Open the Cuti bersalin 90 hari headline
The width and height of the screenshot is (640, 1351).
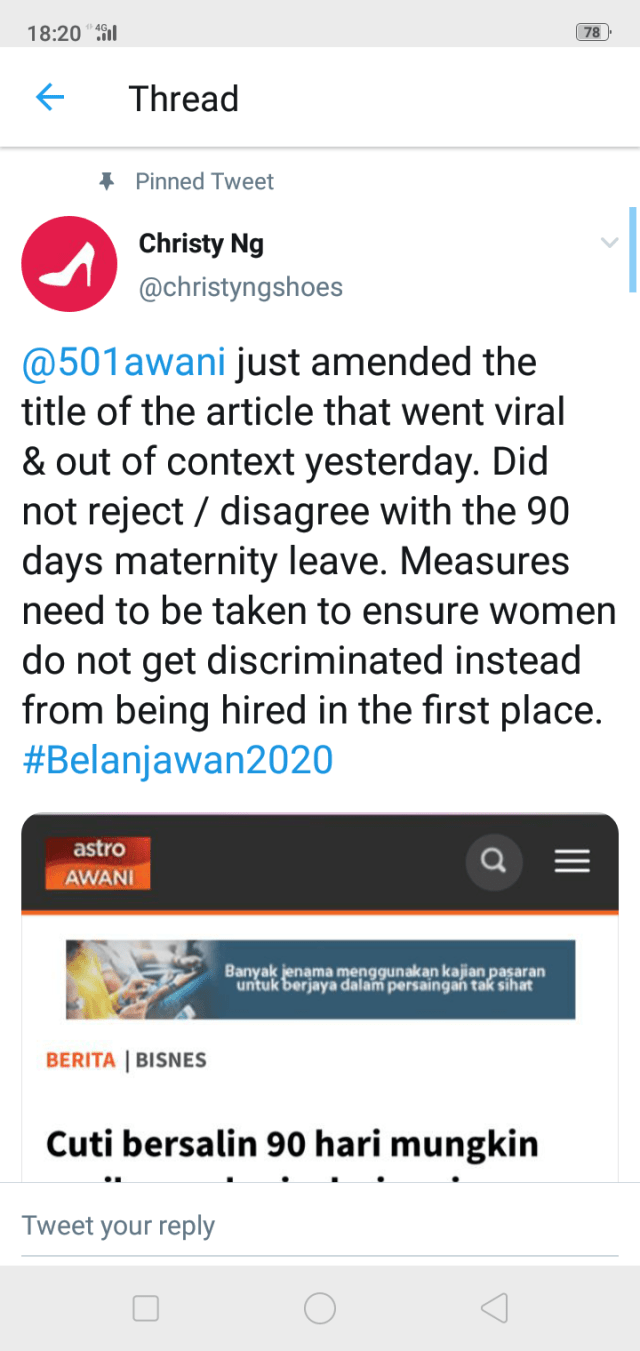coord(292,1144)
